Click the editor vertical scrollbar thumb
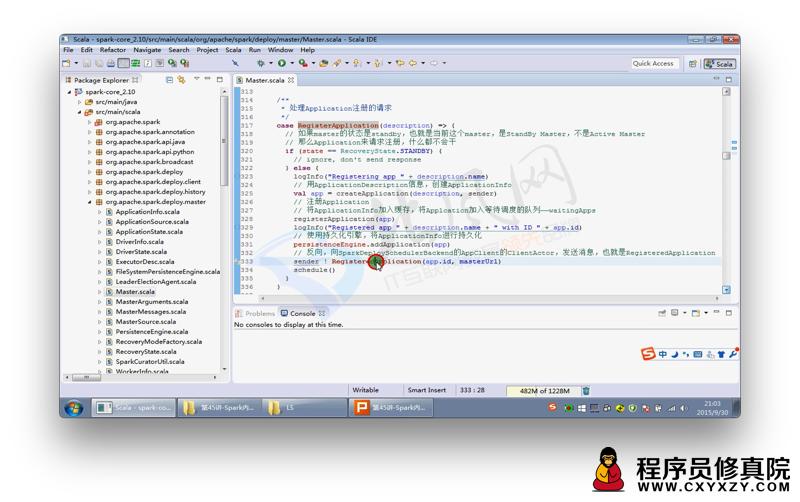 727,156
